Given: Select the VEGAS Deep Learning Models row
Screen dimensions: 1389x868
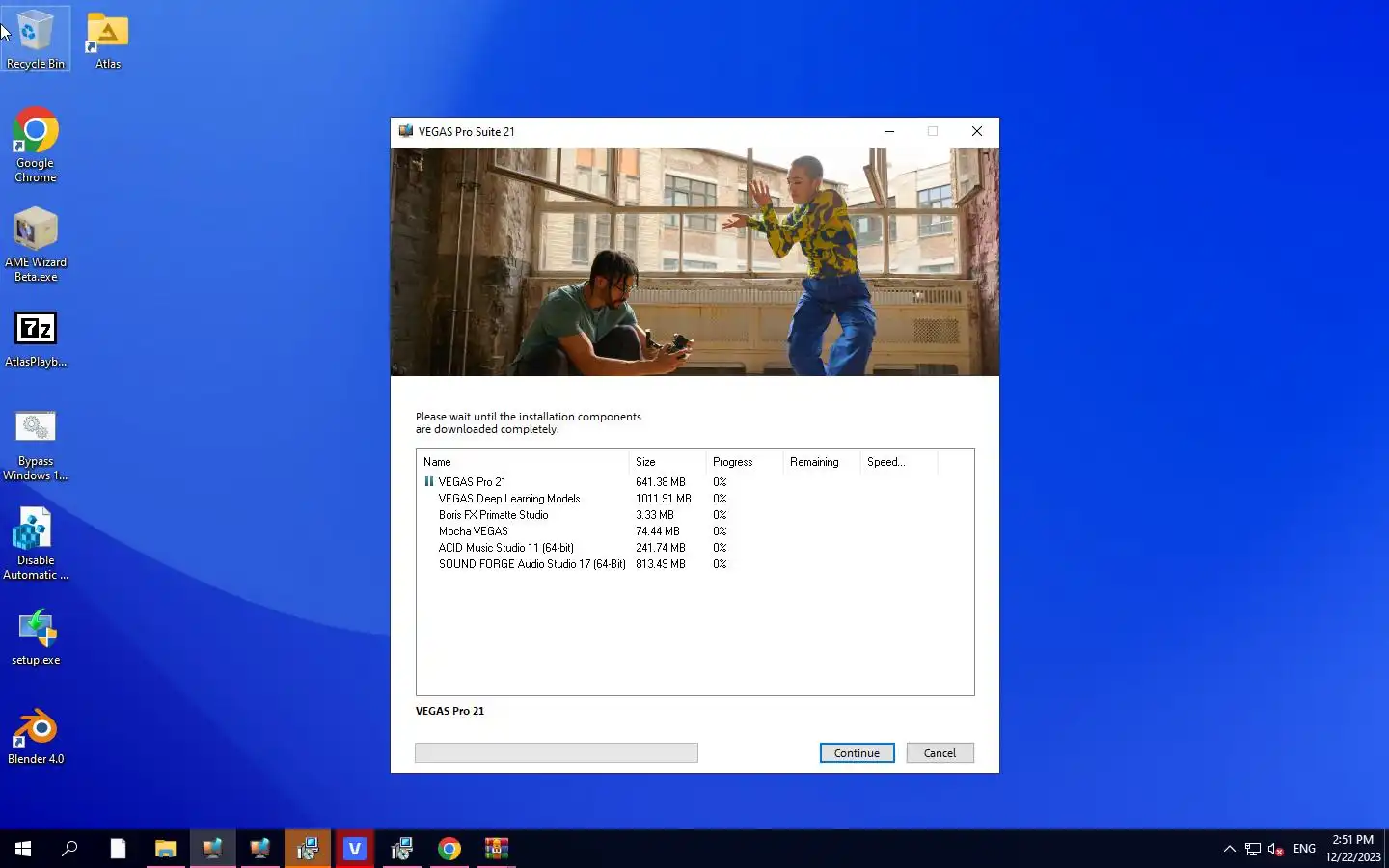Looking at the screenshot, I should [x=694, y=499].
